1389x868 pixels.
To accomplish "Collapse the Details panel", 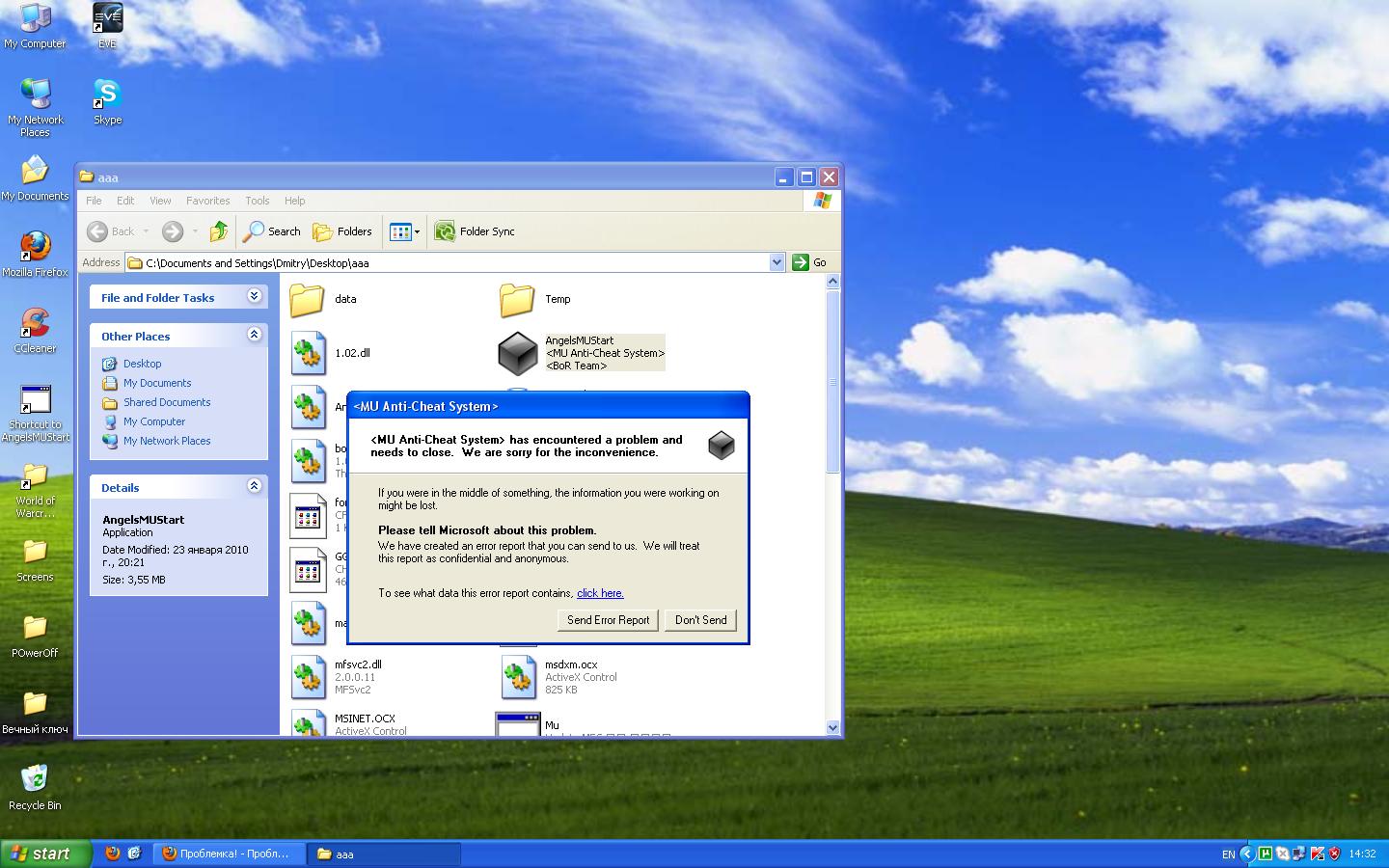I will coord(255,486).
